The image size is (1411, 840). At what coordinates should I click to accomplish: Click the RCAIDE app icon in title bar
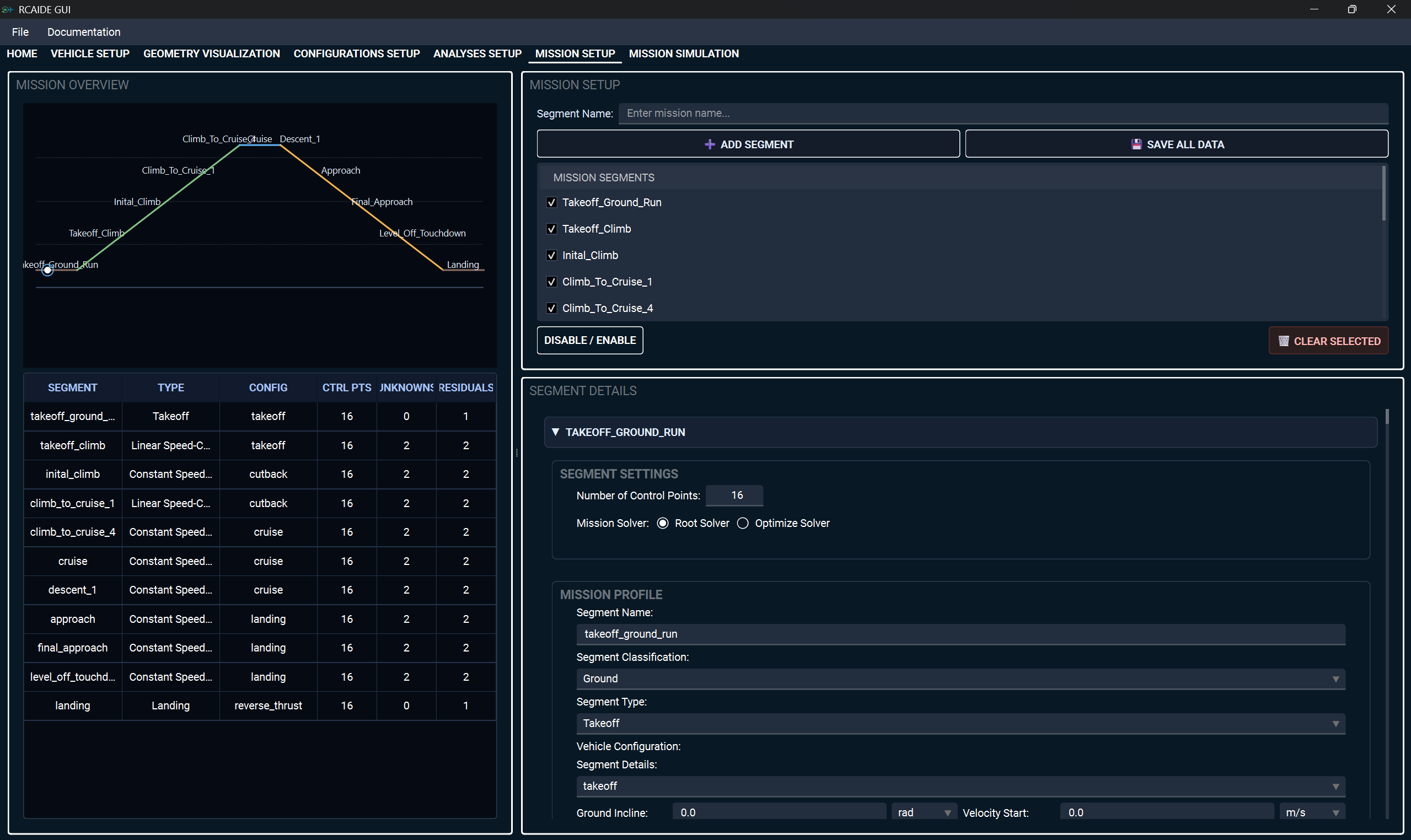click(x=7, y=9)
